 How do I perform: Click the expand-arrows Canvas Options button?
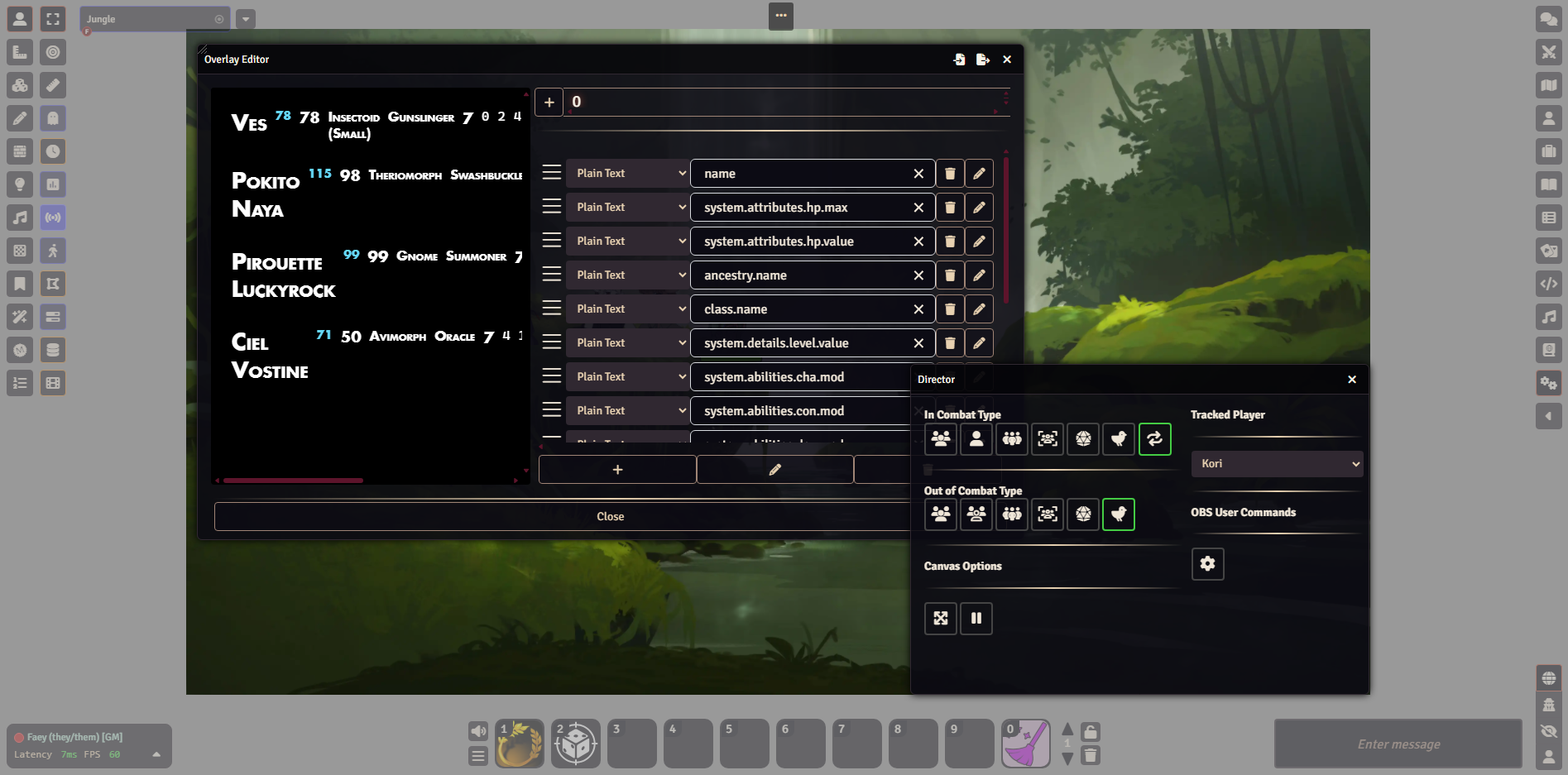[x=941, y=619]
